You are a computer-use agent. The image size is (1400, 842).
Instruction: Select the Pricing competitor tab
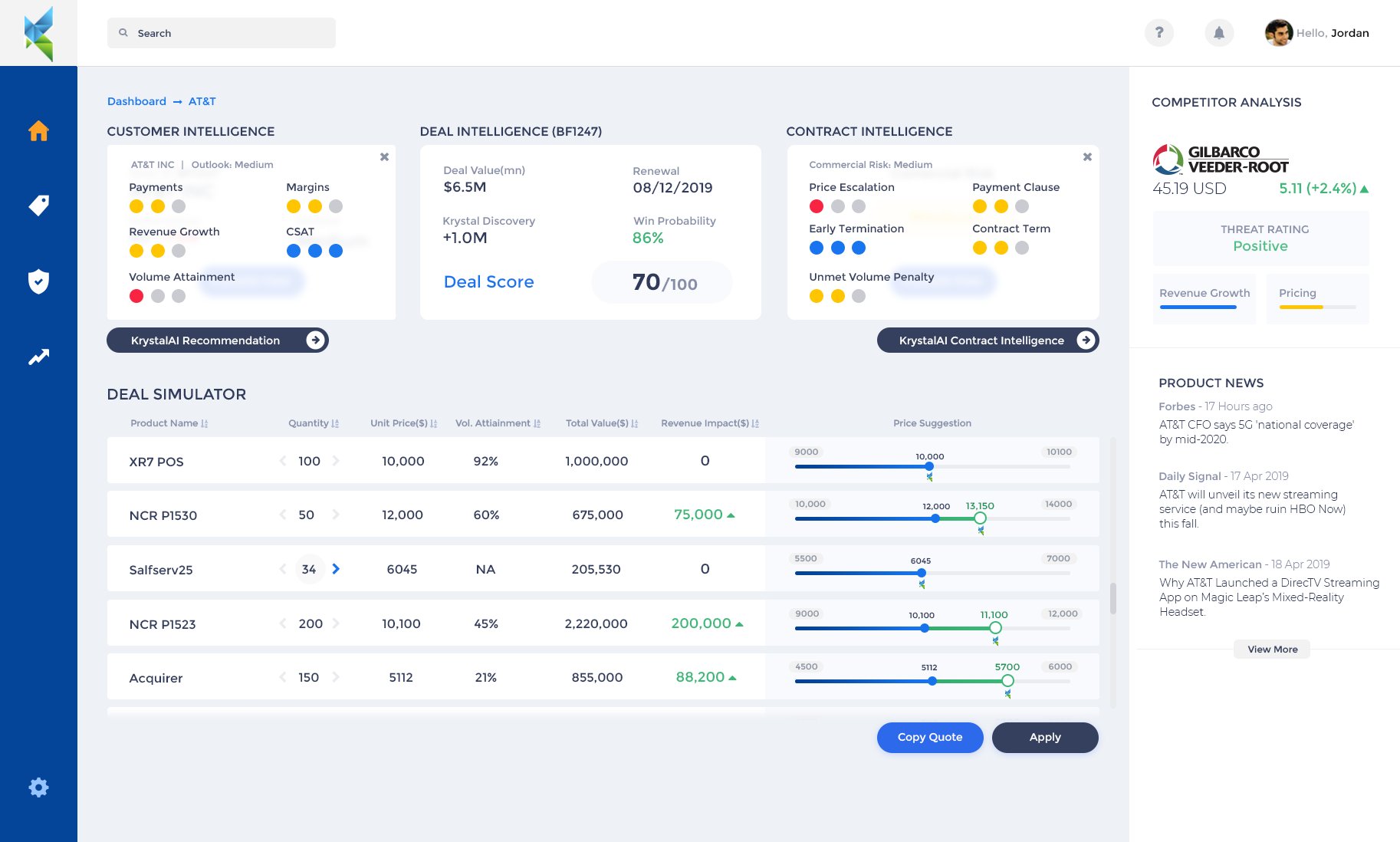coord(1317,298)
